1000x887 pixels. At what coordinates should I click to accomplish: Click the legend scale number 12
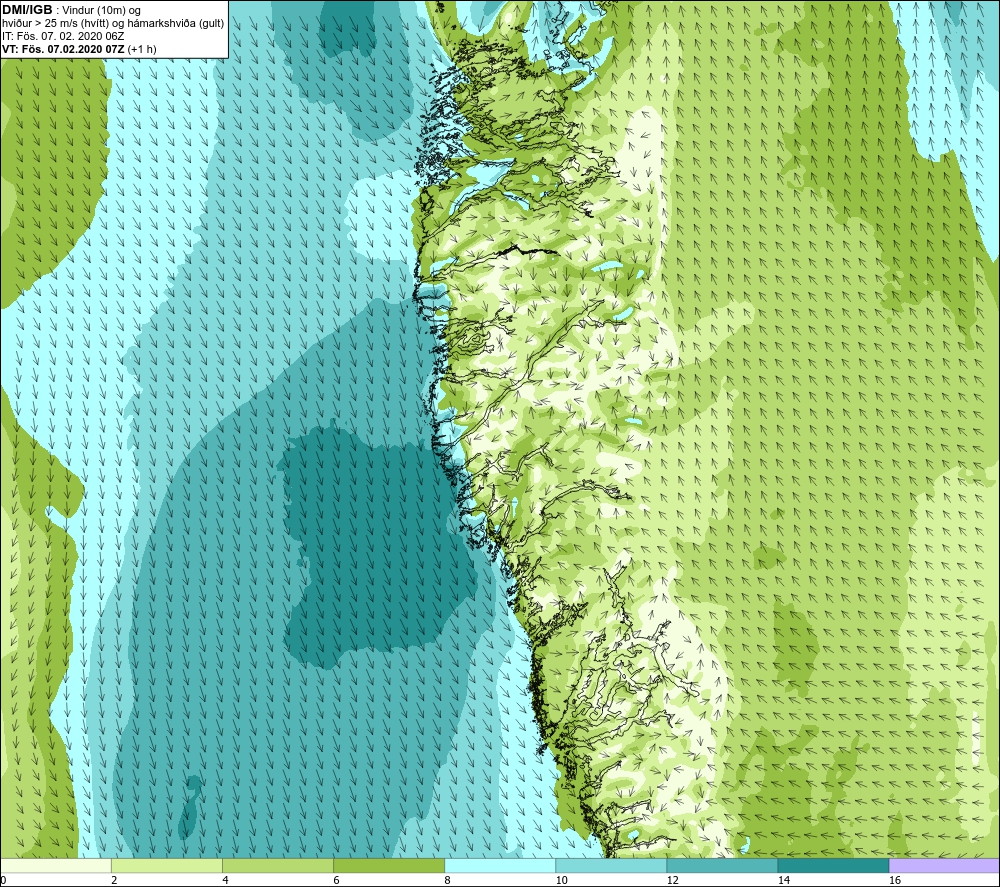[672, 880]
